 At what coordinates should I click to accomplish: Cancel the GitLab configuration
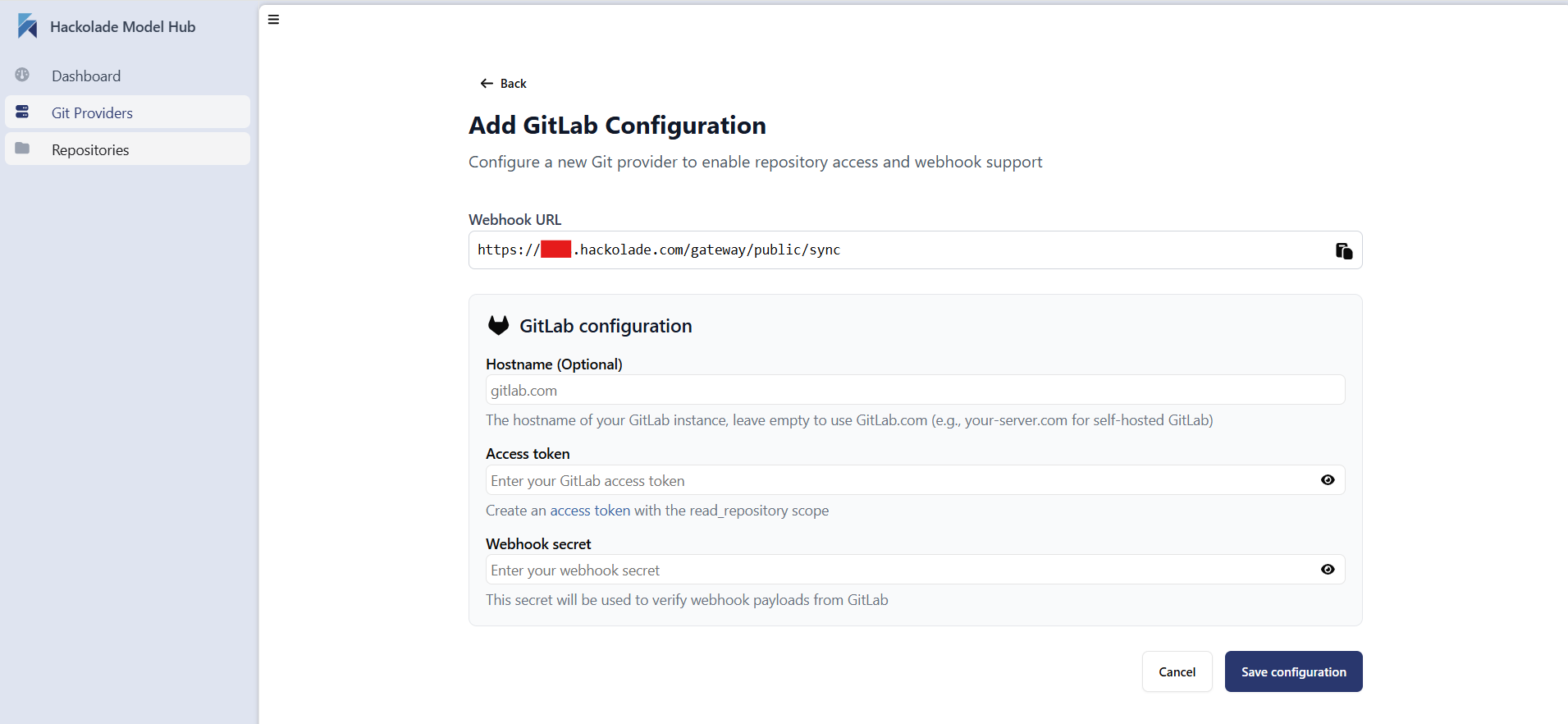[x=1177, y=671]
